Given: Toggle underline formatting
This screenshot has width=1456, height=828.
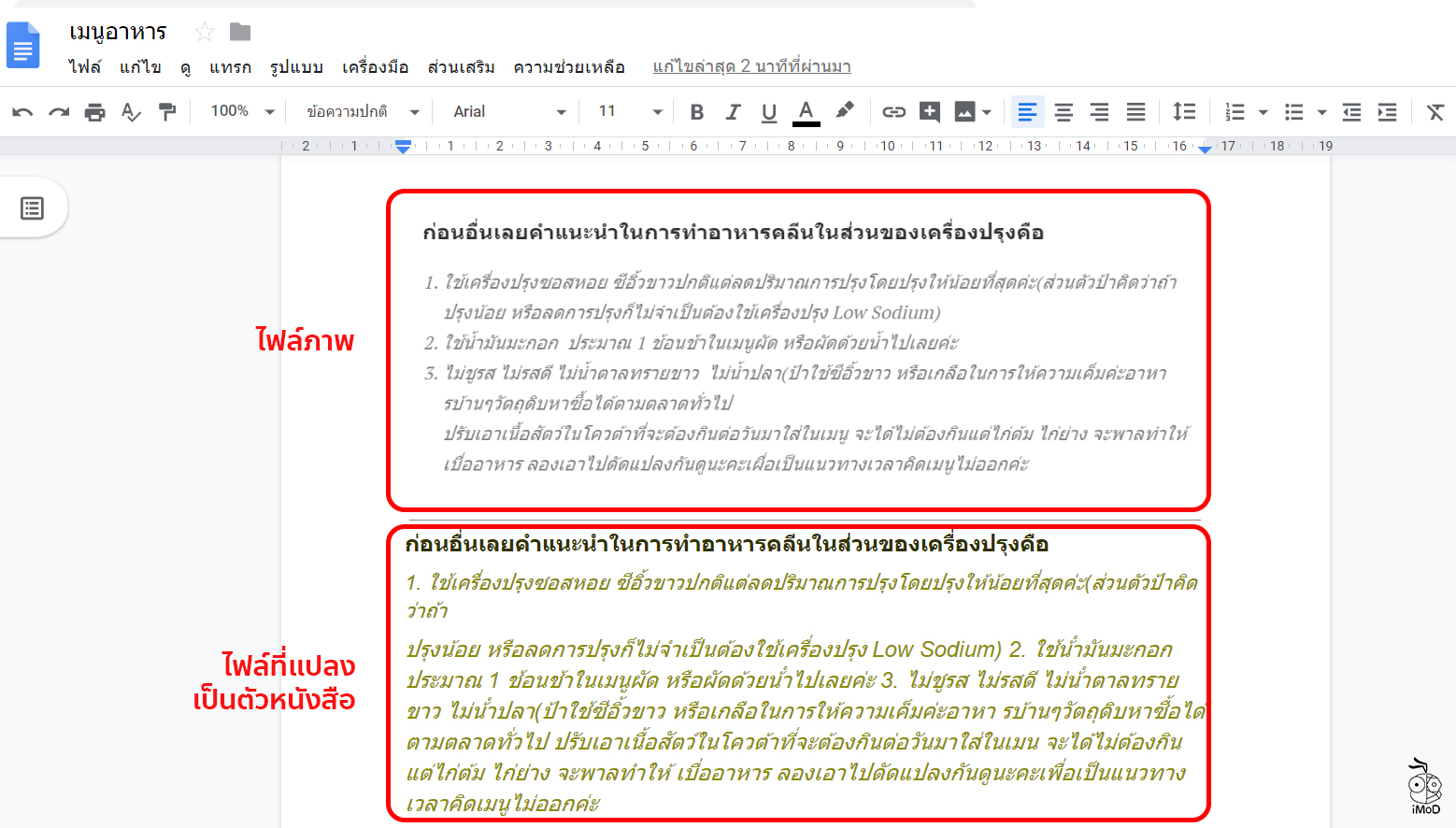Looking at the screenshot, I should 768,112.
